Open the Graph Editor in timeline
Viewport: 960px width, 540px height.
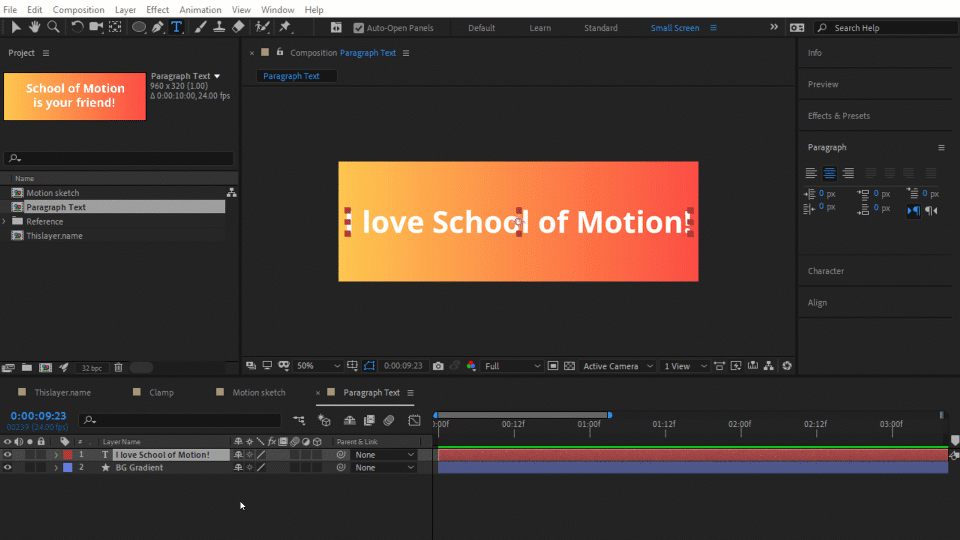[414, 420]
